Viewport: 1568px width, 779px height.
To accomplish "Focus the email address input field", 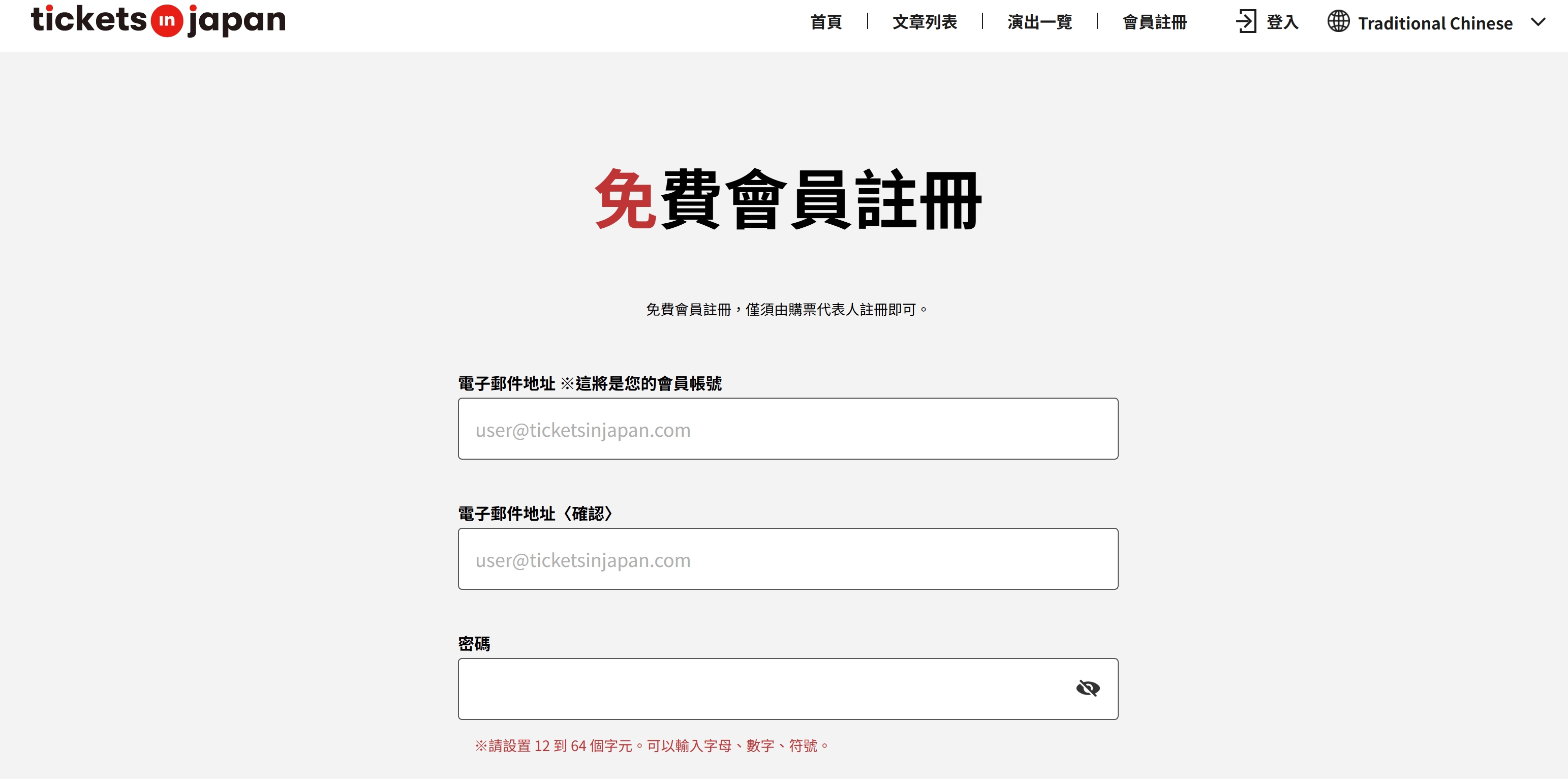I will [x=788, y=429].
